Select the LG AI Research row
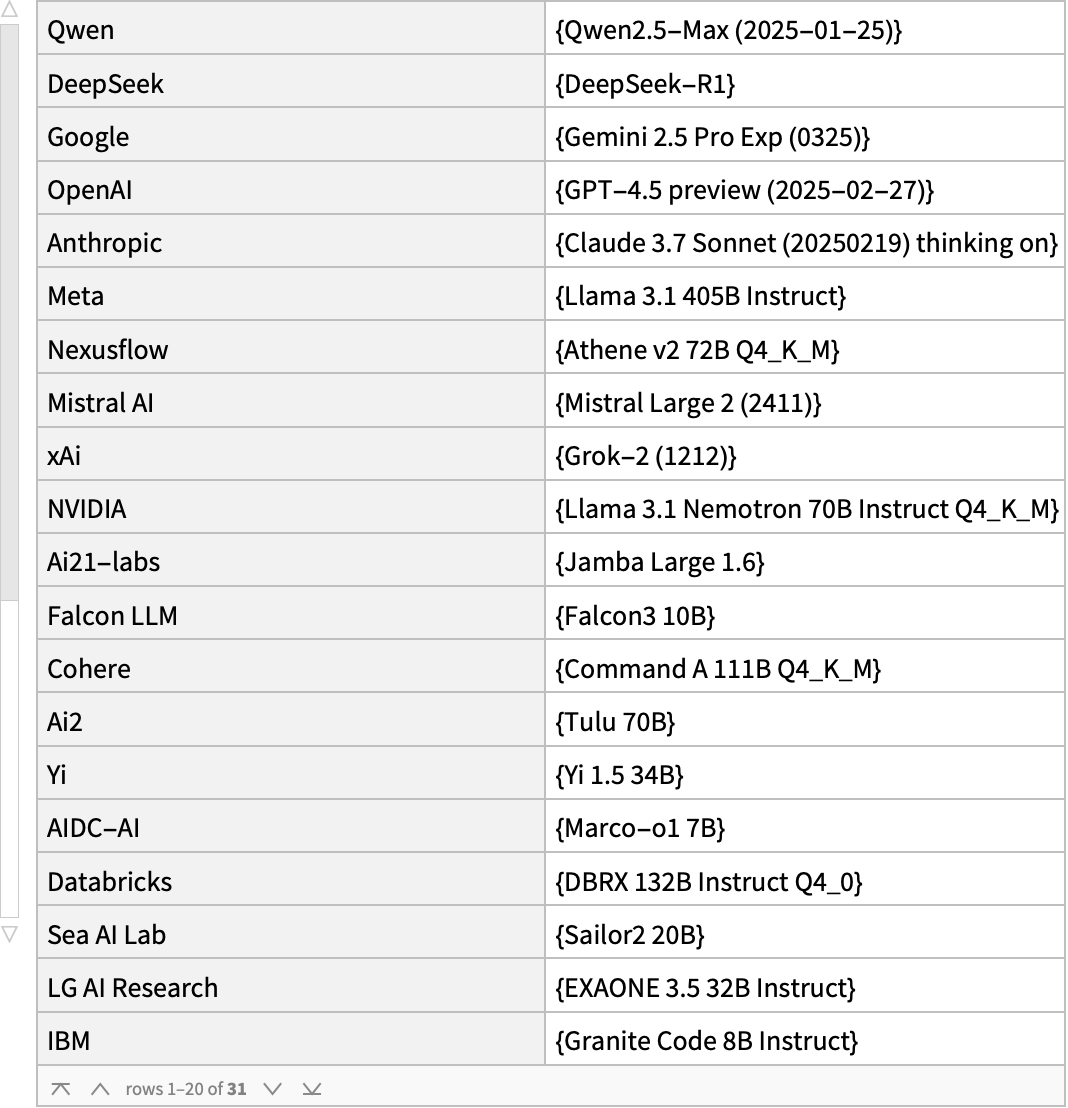1068x1108 pixels. point(132,988)
